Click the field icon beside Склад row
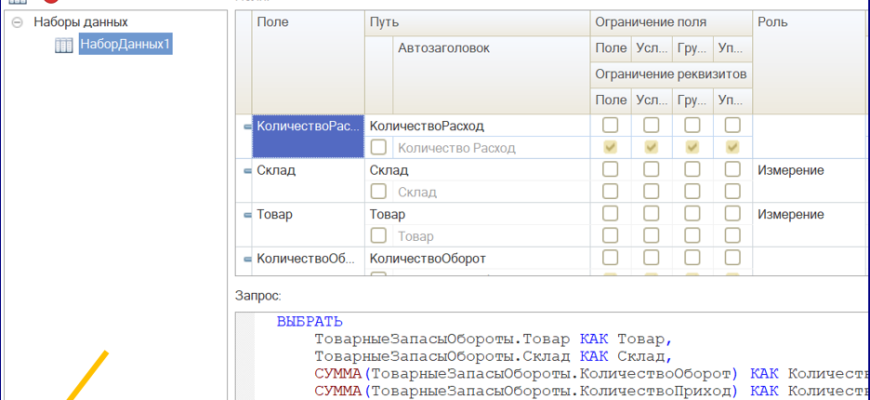The image size is (870, 400). (x=247, y=171)
